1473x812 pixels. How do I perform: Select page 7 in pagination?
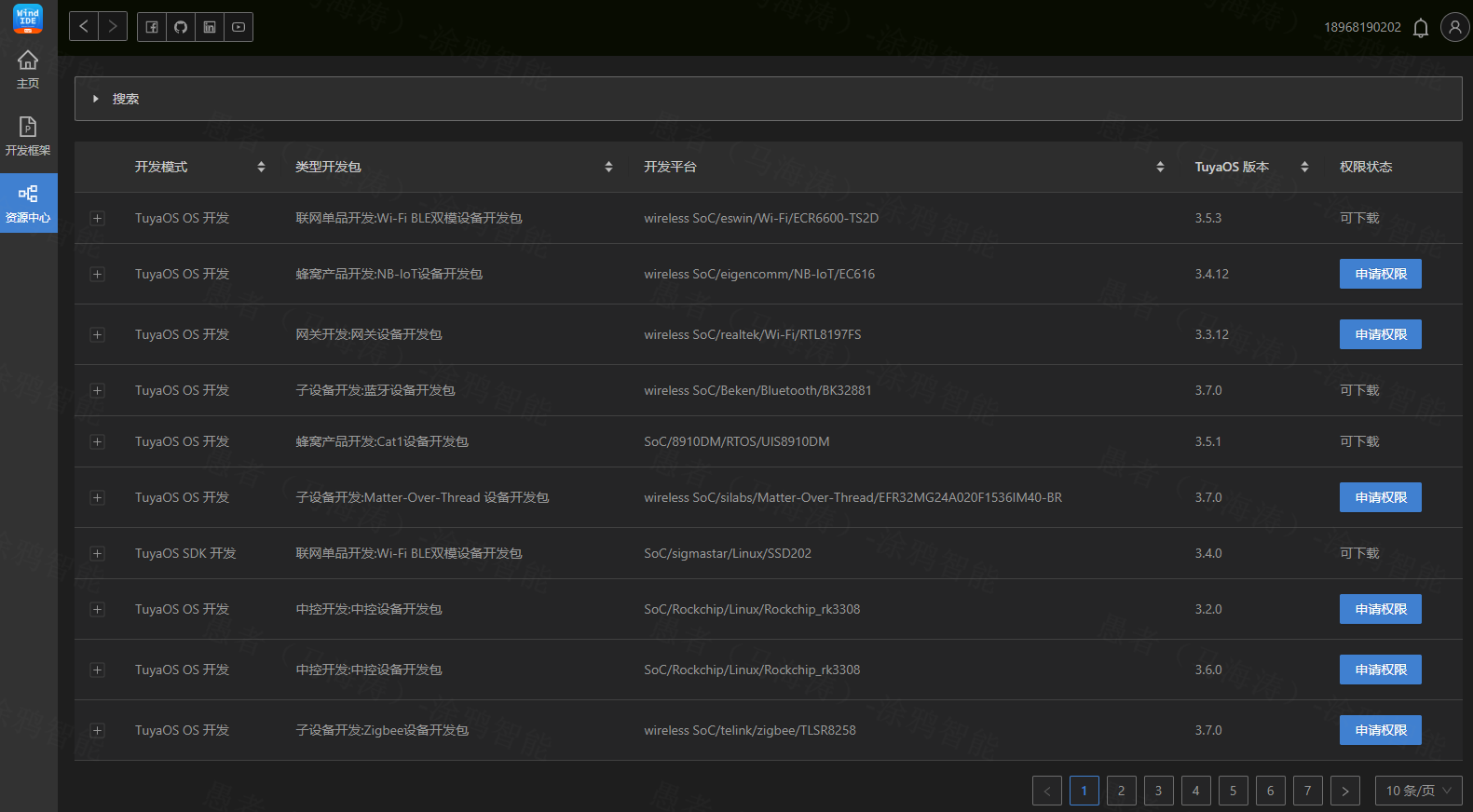coord(1308,791)
